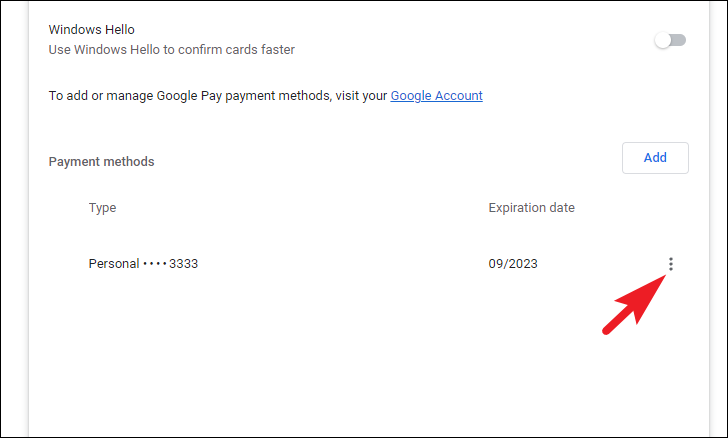Click the Type column header

(x=102, y=208)
